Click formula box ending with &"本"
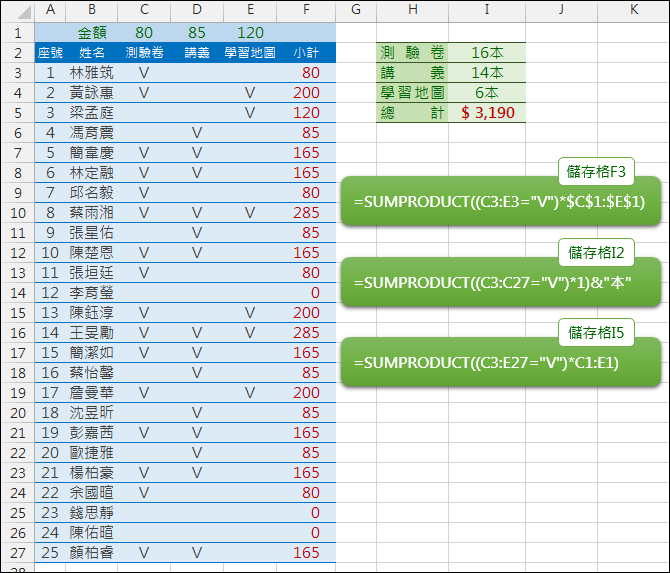Screen dimensions: 670x573 [x=501, y=282]
